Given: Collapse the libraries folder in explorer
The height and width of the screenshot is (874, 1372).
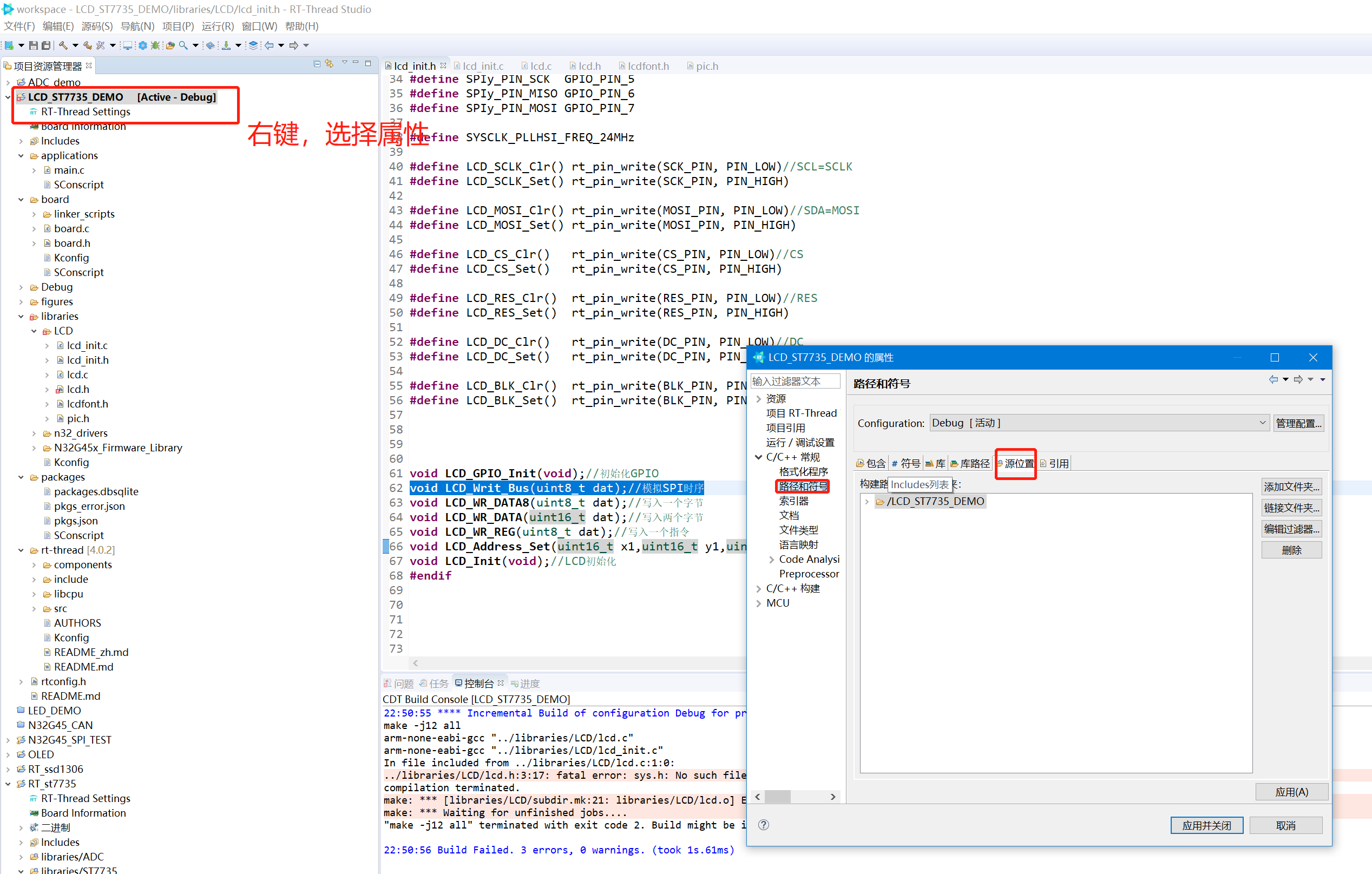Looking at the screenshot, I should click(x=21, y=317).
